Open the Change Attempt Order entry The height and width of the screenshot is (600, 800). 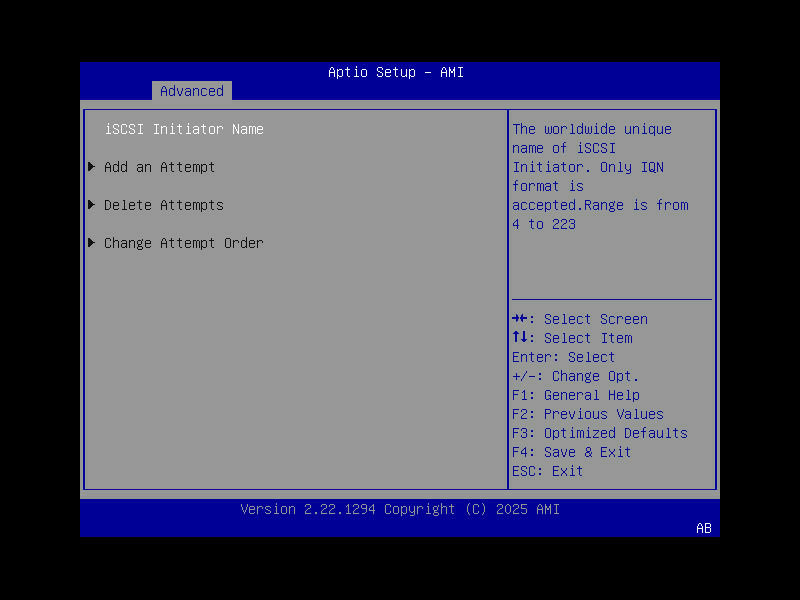tap(184, 243)
